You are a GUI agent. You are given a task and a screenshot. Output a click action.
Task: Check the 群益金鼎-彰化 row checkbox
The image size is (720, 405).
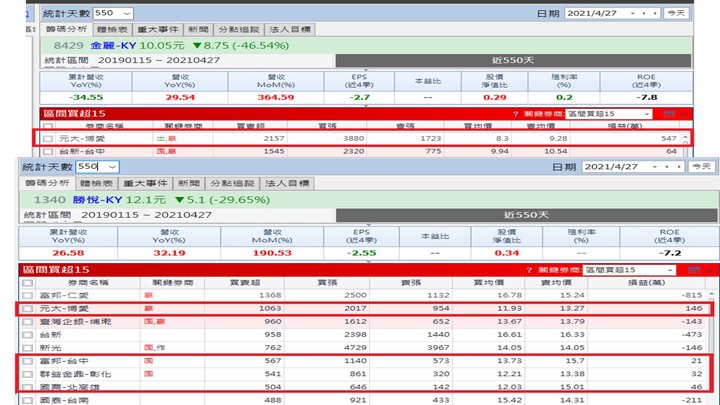(27, 374)
